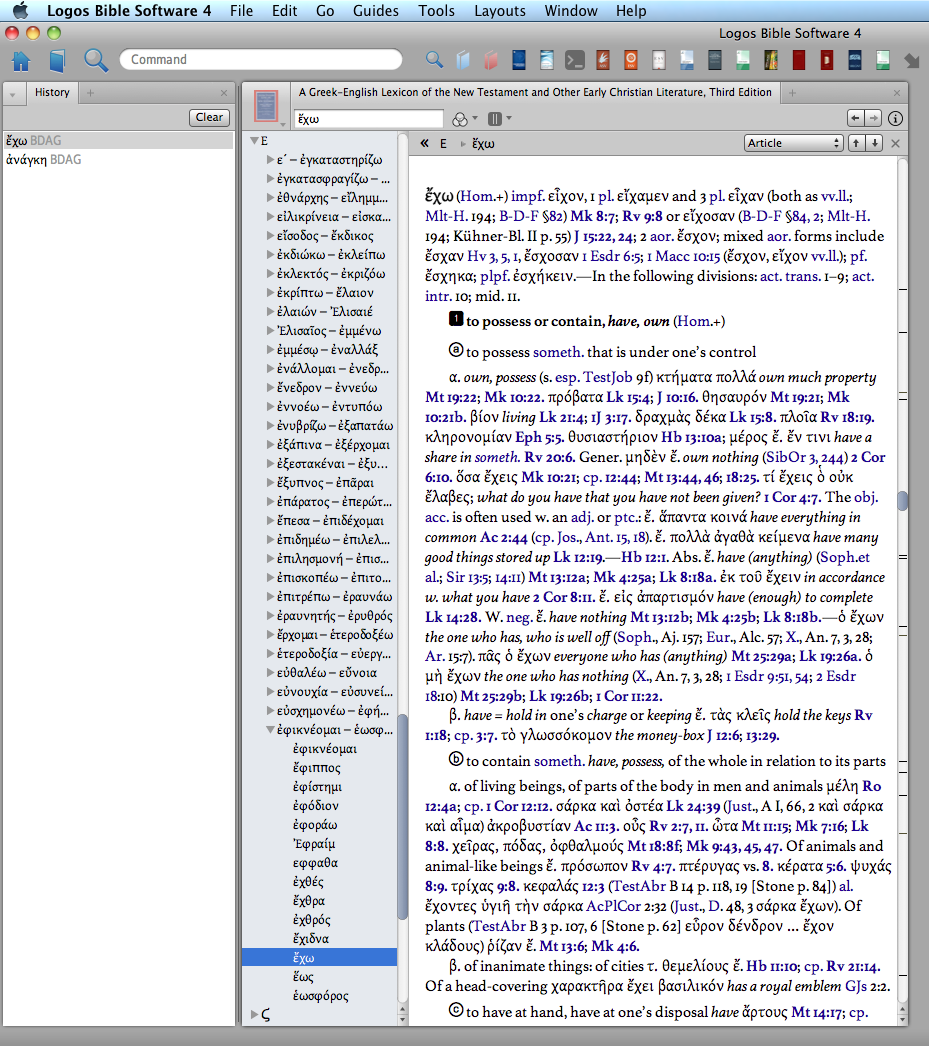The image size is (929, 1046).
Task: Open the dark red book cover shortcut
Action: (x=798, y=60)
